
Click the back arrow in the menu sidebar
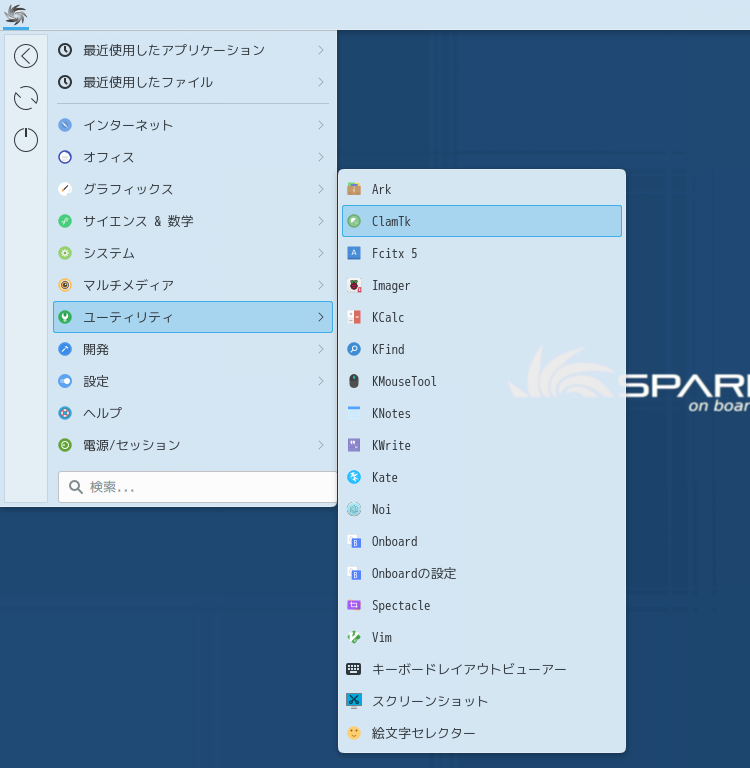point(26,56)
